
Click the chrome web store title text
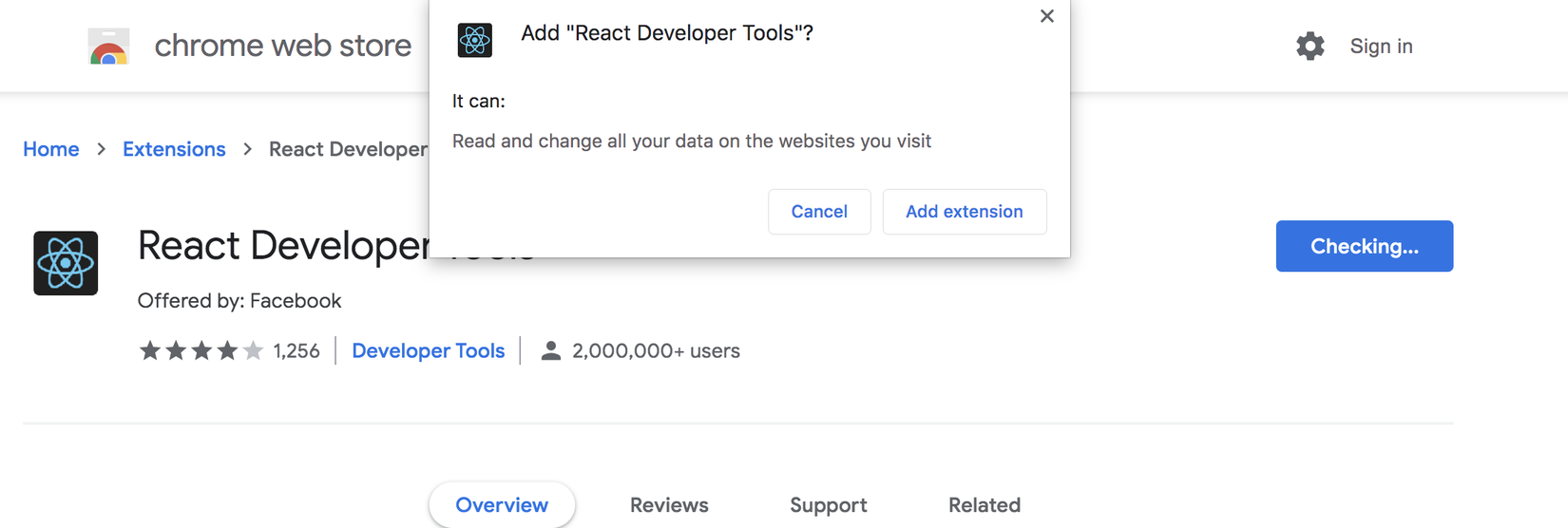click(282, 46)
